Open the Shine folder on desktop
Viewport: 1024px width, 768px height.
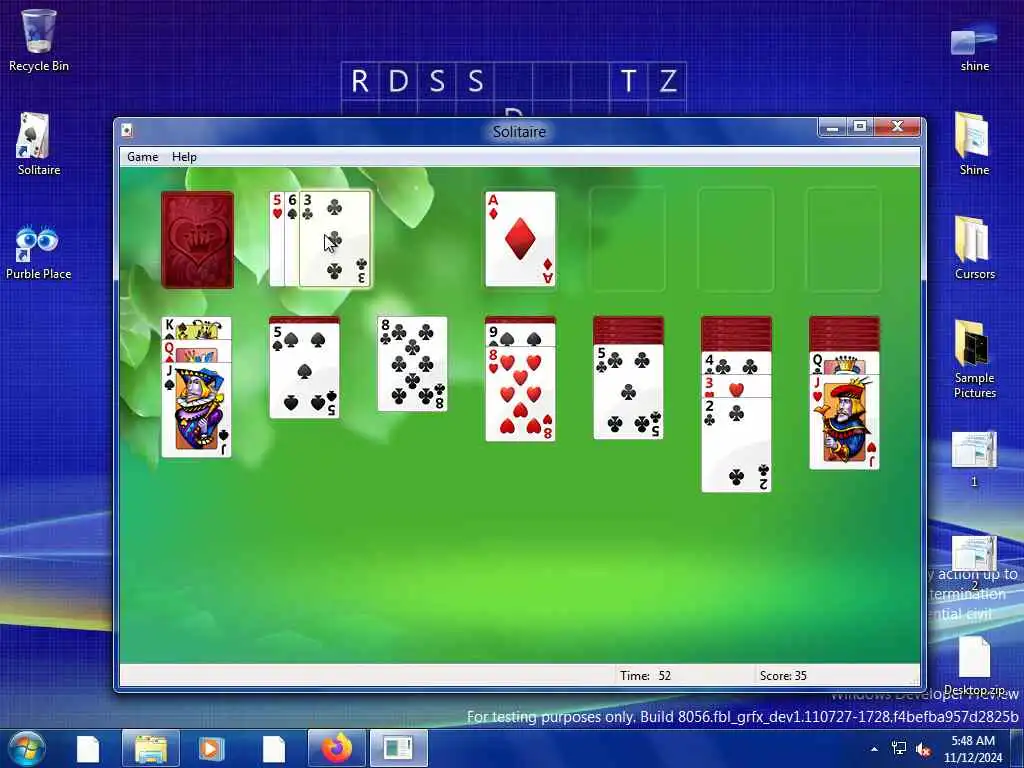point(974,144)
